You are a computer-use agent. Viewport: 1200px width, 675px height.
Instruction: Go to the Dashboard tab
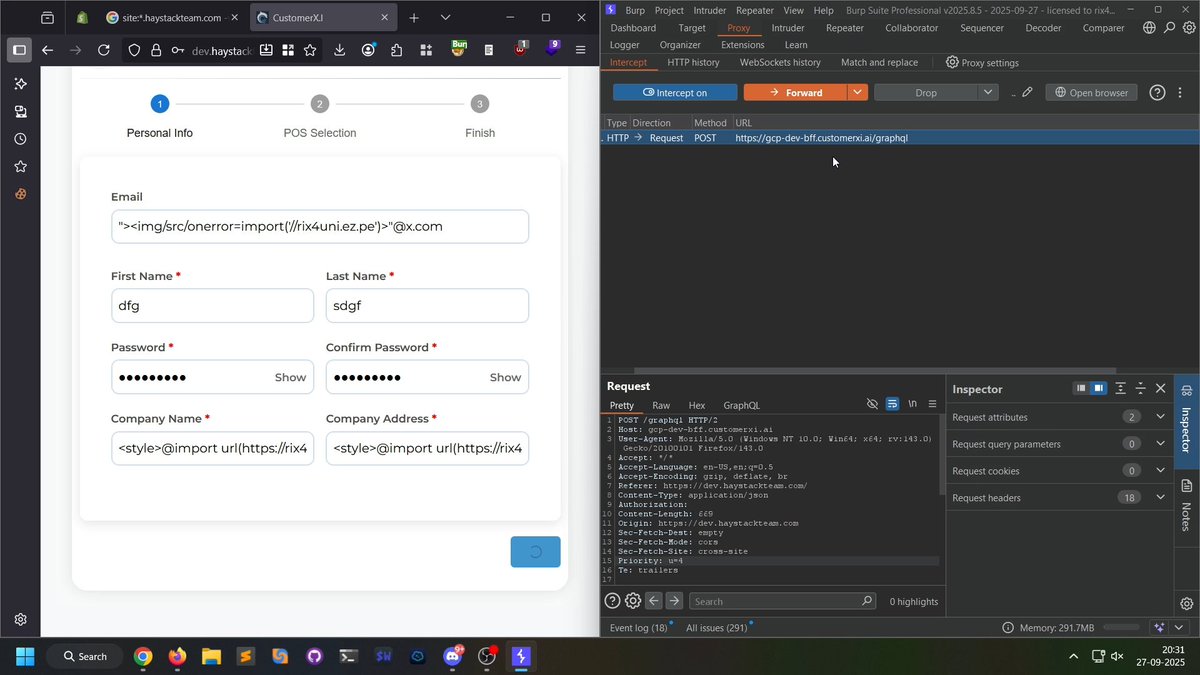pos(633,28)
